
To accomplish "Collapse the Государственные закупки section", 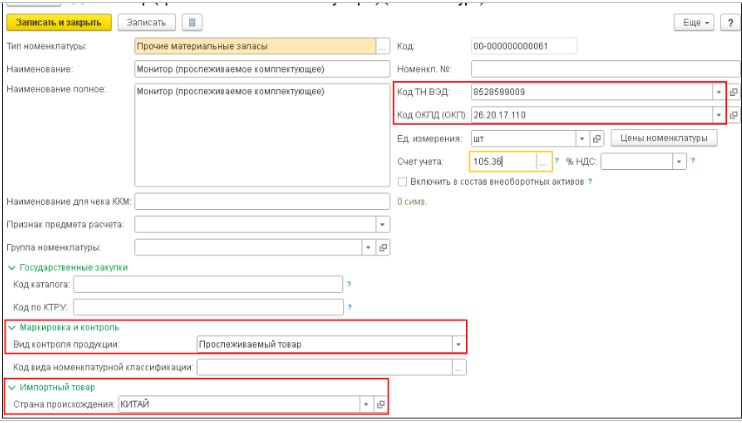I will coord(11,267).
